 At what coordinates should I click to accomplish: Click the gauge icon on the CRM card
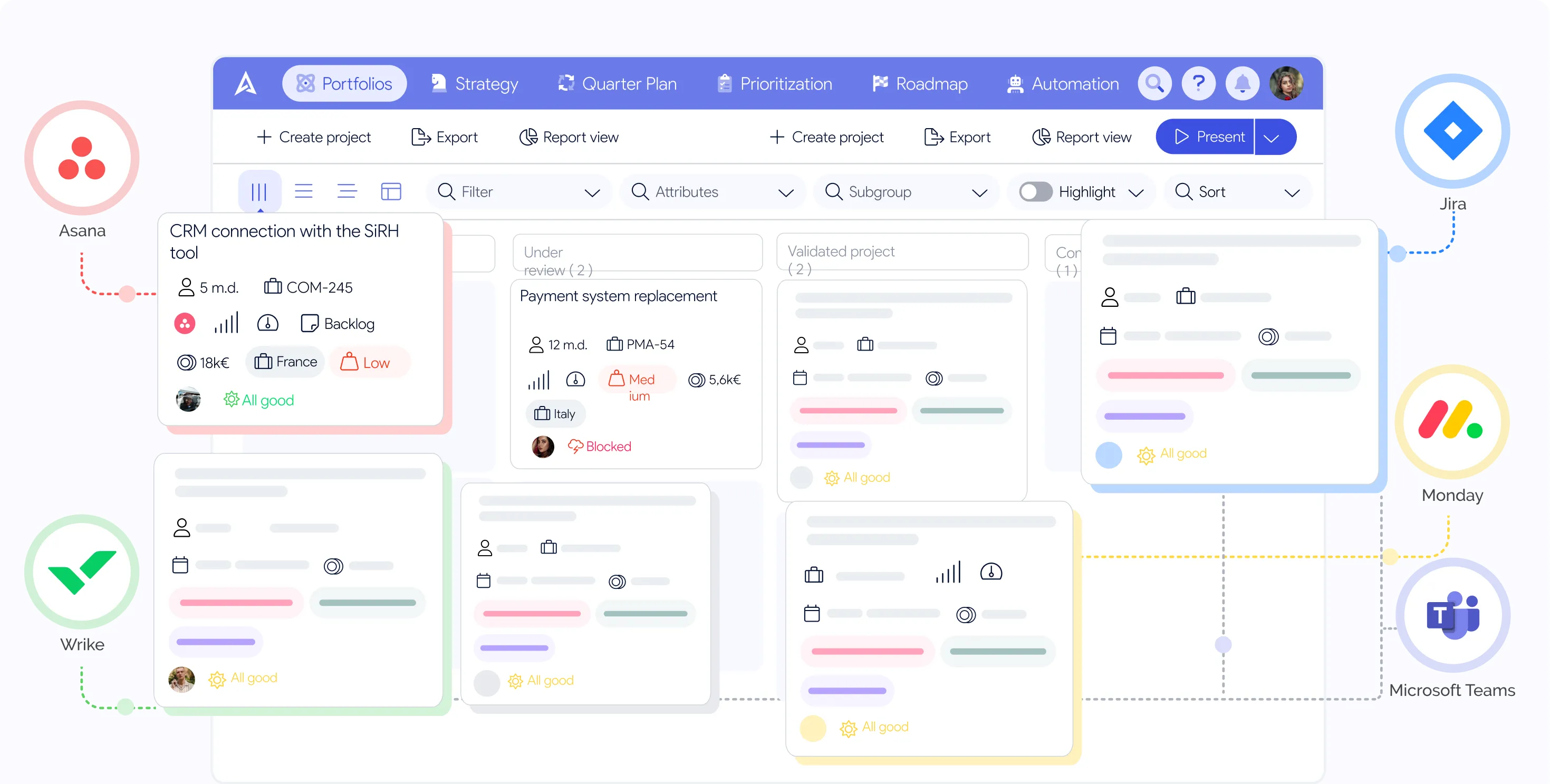[267, 323]
